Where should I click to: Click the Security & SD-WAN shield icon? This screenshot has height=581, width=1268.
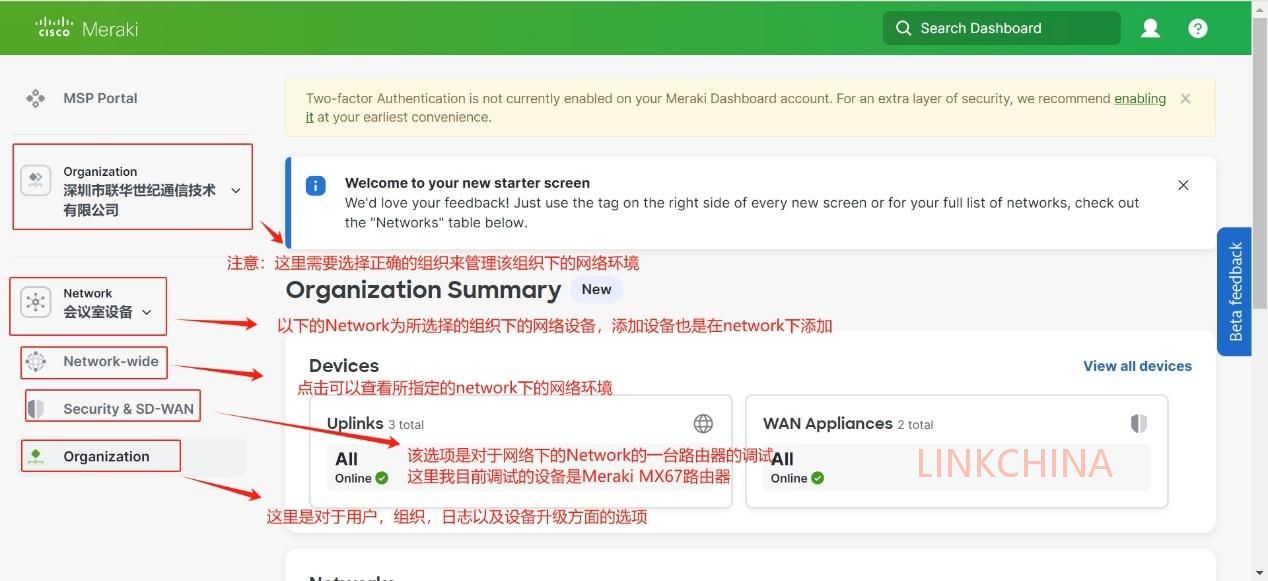[36, 408]
